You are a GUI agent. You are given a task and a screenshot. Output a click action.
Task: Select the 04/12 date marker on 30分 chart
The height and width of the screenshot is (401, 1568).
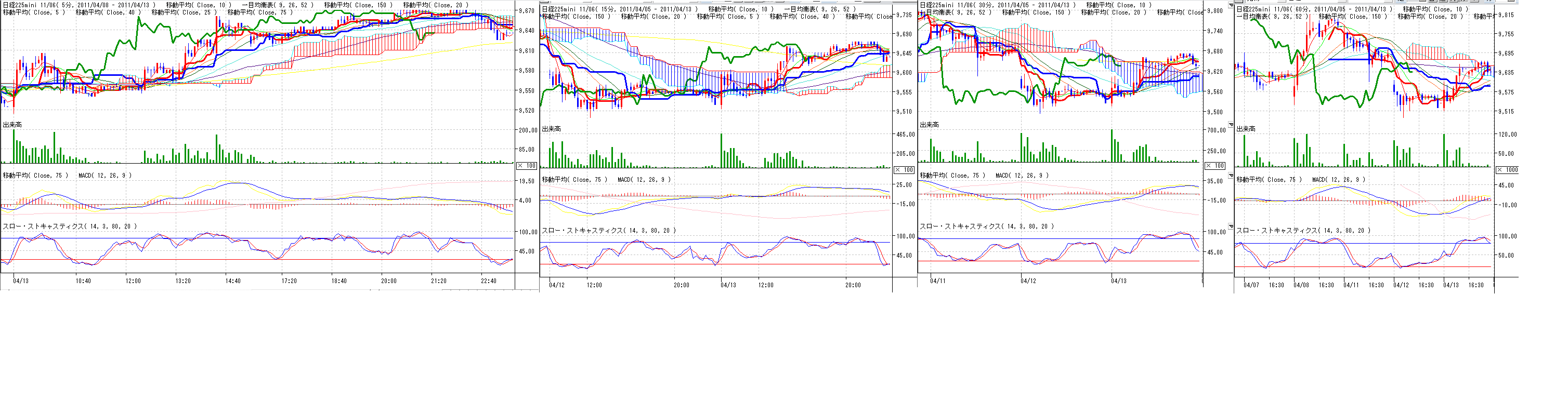1028,281
